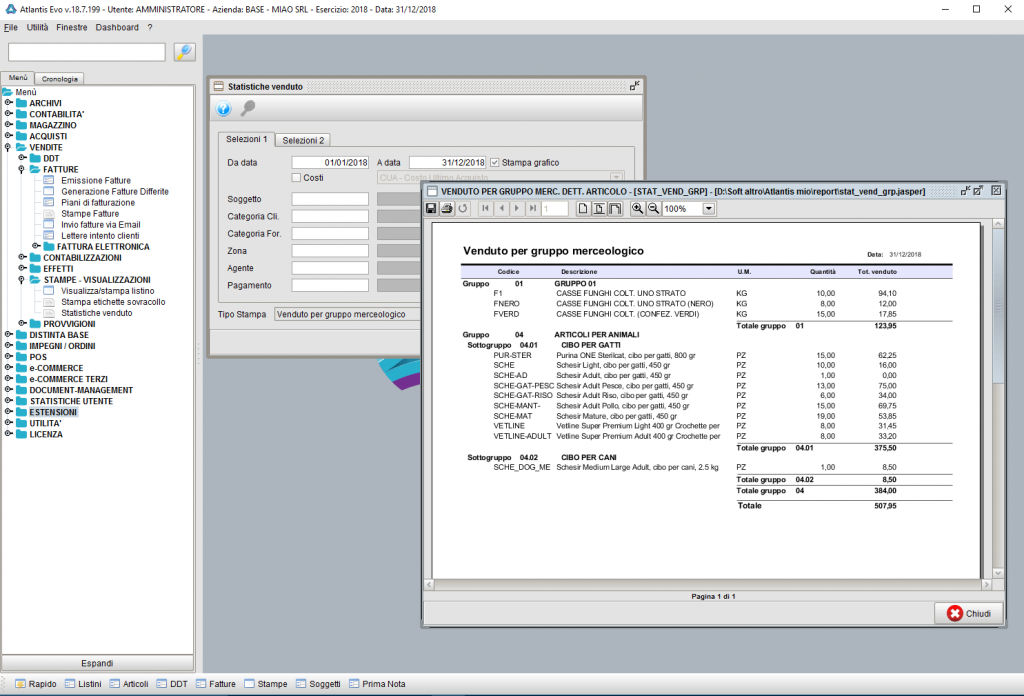
Task: Uncheck the Stampa grafico checkbox
Action: click(495, 162)
